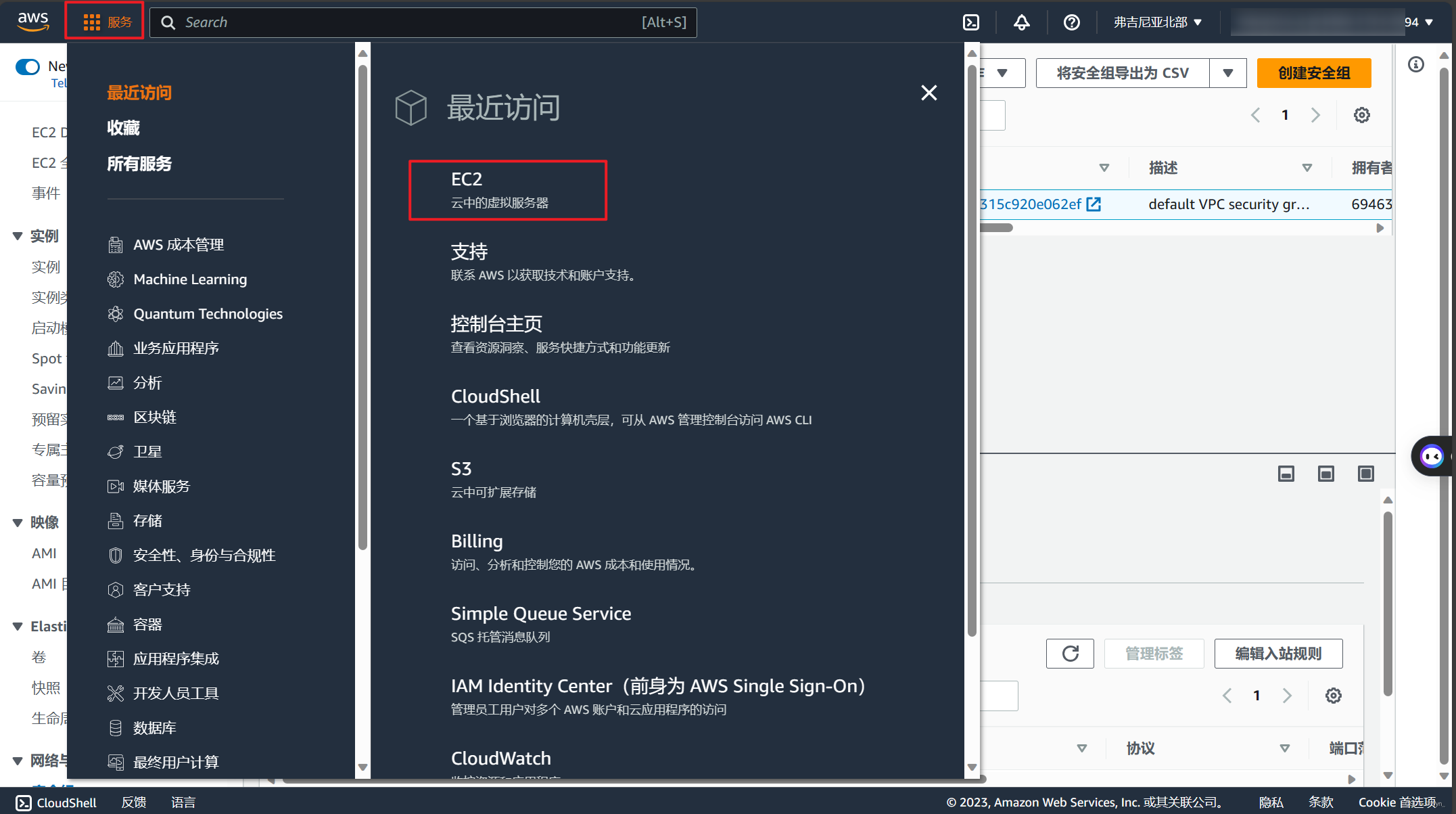Select full-height split panel layout icon

click(x=1365, y=474)
